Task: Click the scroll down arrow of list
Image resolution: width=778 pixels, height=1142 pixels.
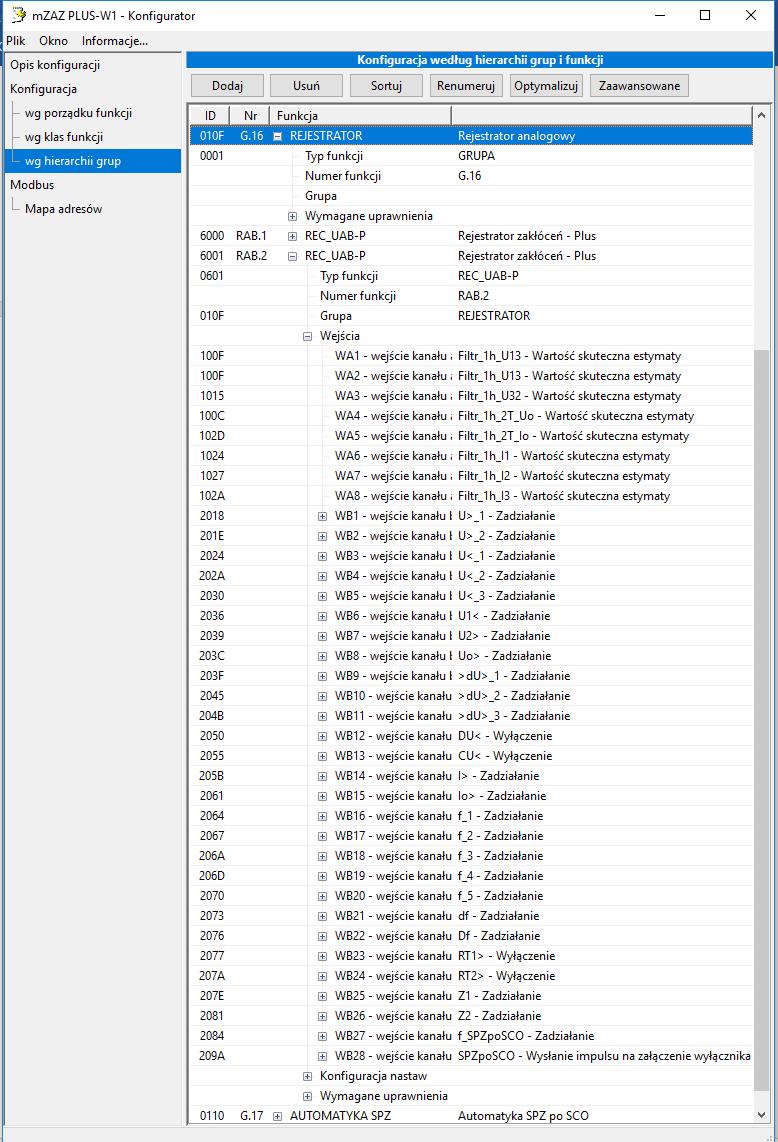Action: click(761, 1115)
